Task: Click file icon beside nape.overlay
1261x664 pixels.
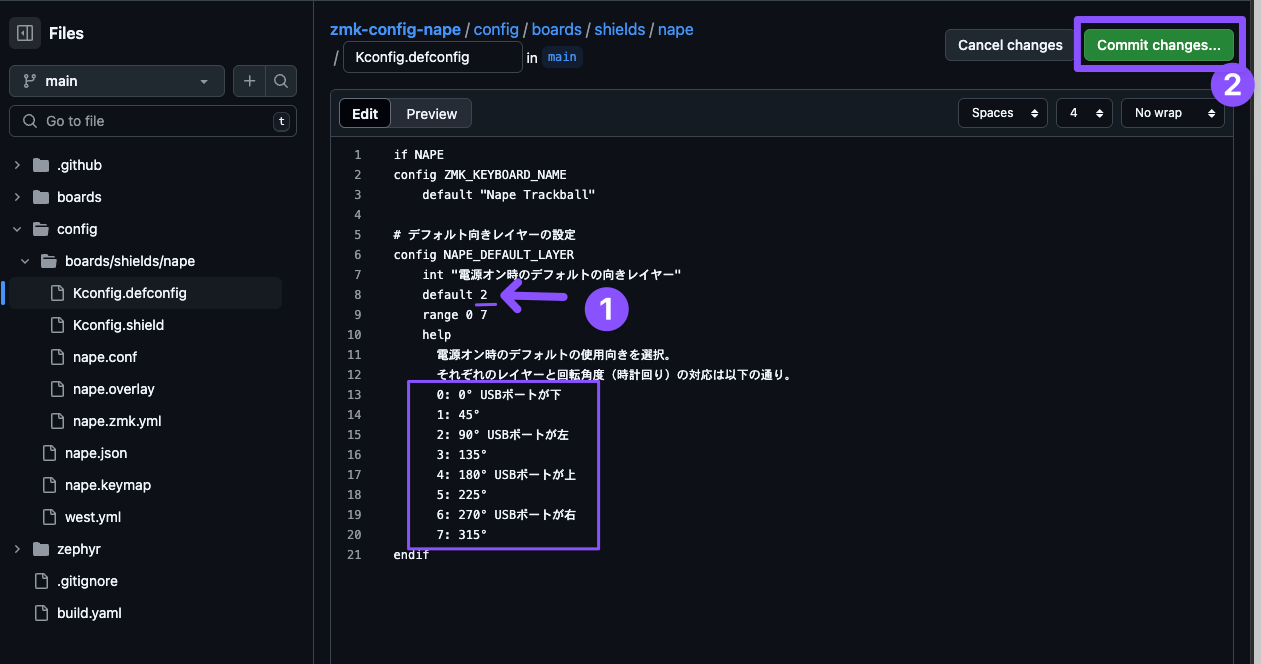Action: (x=57, y=389)
